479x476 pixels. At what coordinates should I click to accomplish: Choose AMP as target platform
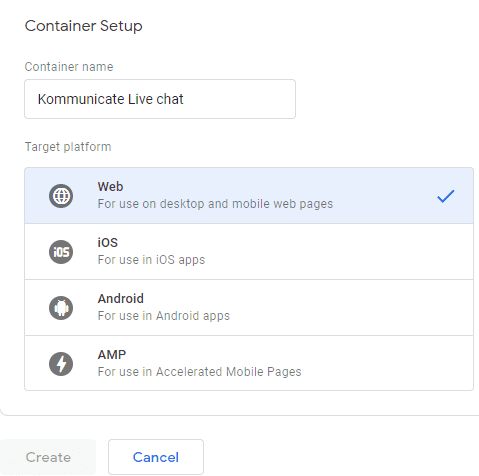pyautogui.click(x=249, y=363)
